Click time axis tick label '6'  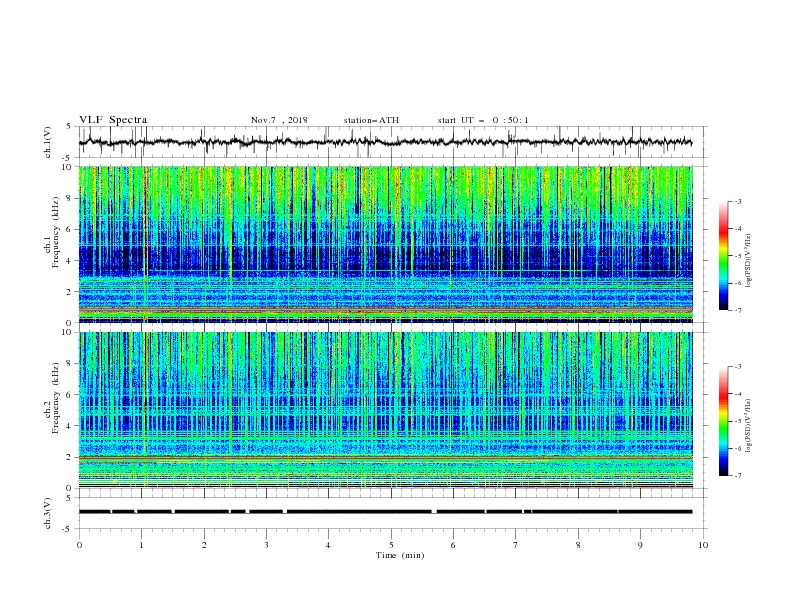click(x=453, y=545)
